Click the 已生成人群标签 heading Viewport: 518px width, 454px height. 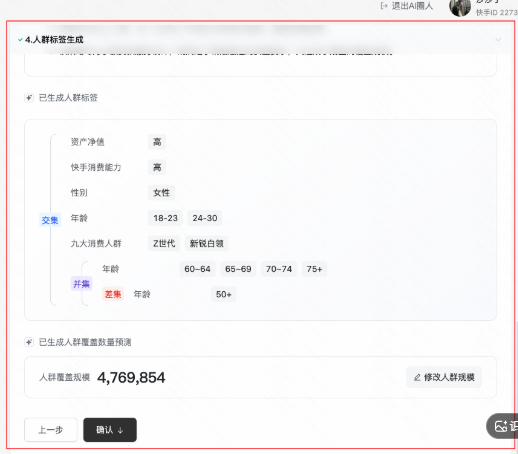[x=68, y=98]
